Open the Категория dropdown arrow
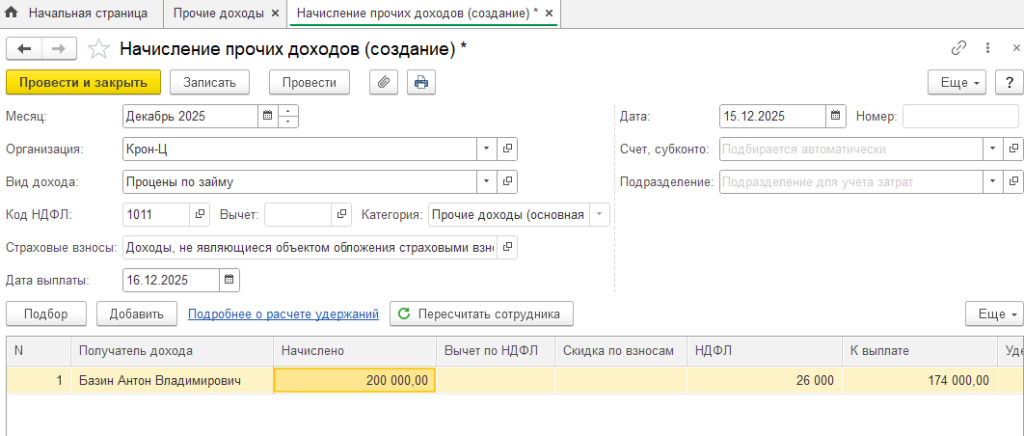 pyautogui.click(x=598, y=214)
